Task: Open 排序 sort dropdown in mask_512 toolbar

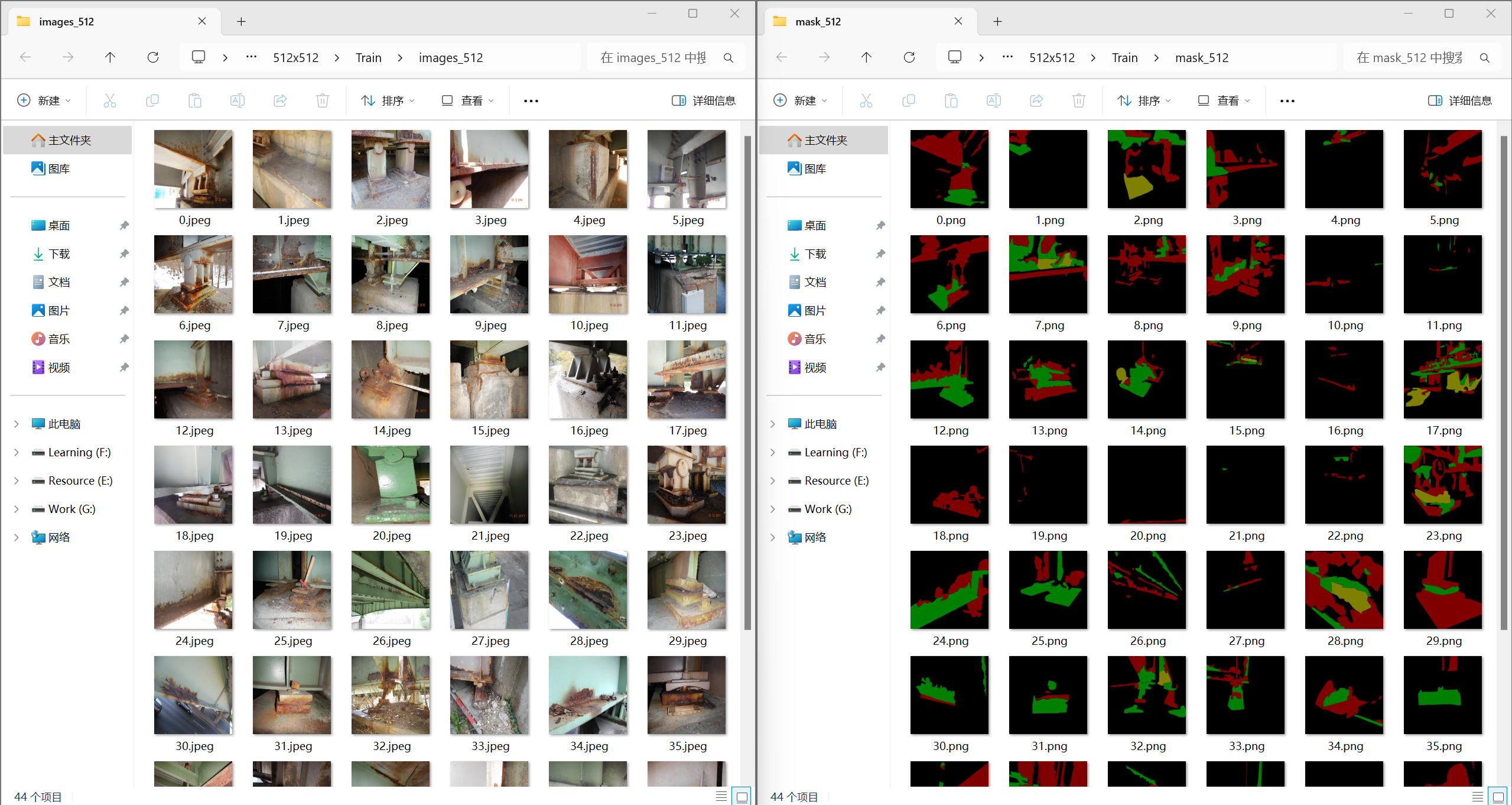Action: coord(1144,100)
